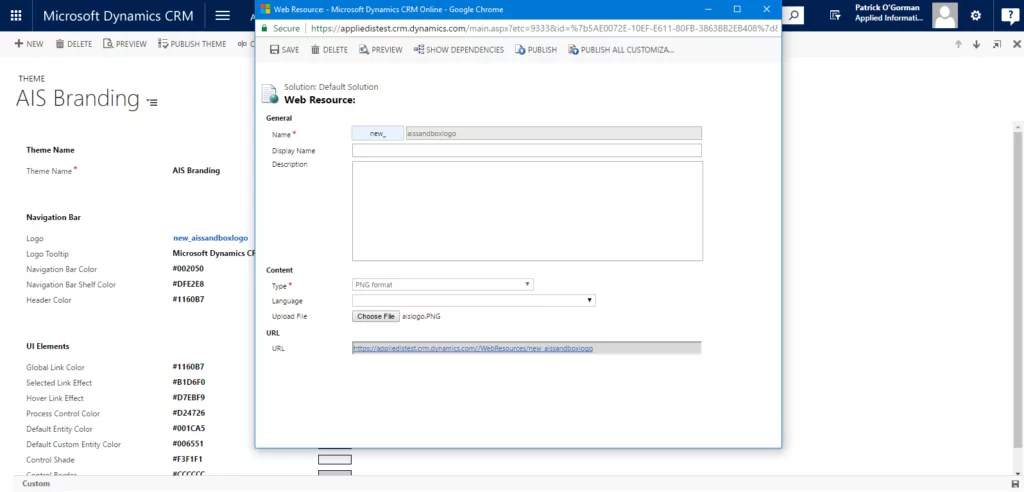The image size is (1024, 492).
Task: Click the Description text area
Action: (x=527, y=211)
